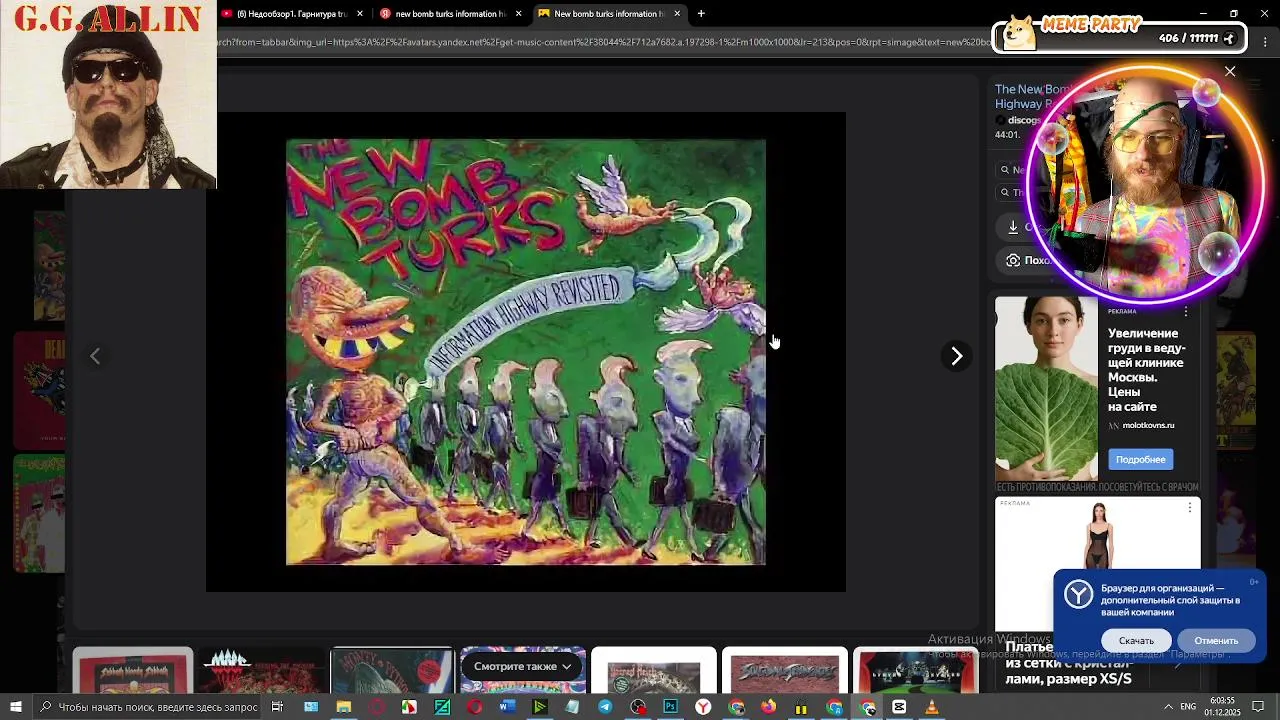1280x720 pixels.
Task: Open Yandex Browser from the taskbar
Action: (x=703, y=707)
